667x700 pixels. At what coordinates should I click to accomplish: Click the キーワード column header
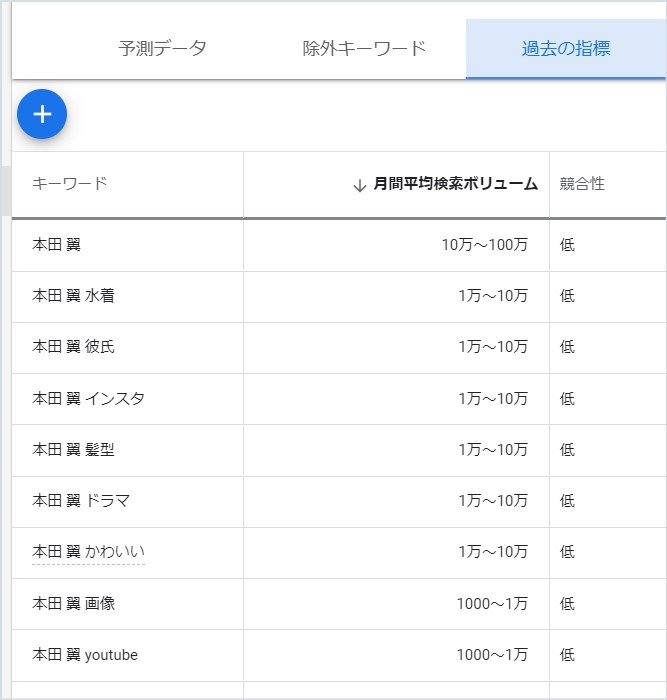point(70,183)
